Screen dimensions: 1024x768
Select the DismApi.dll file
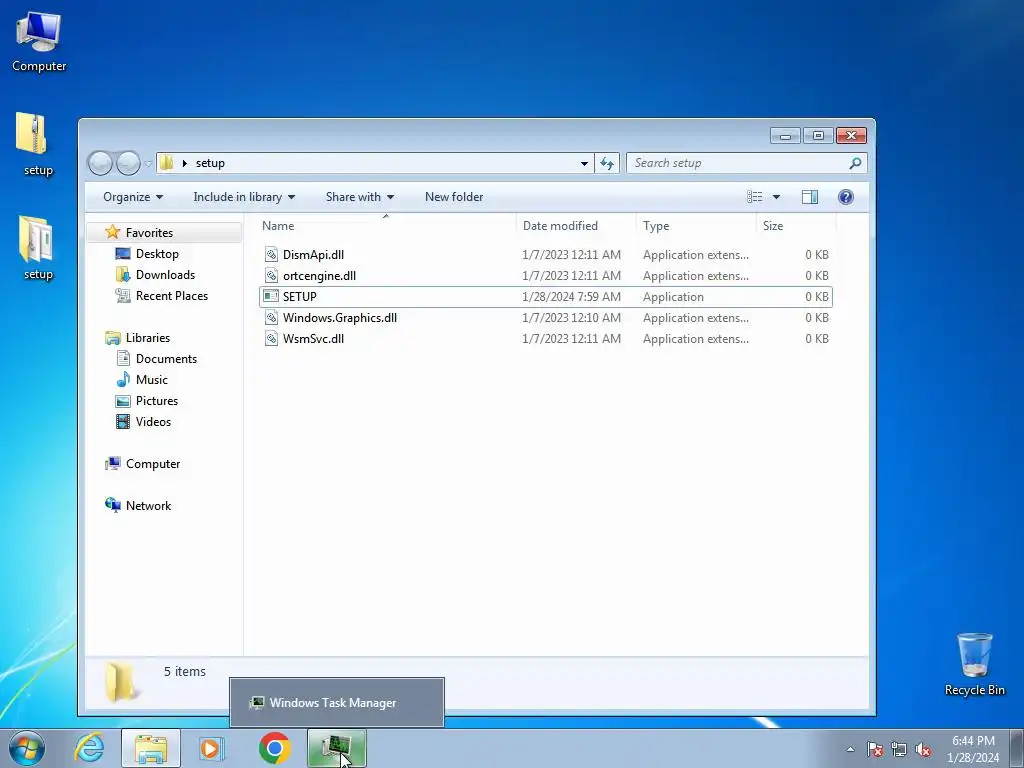[545, 255]
